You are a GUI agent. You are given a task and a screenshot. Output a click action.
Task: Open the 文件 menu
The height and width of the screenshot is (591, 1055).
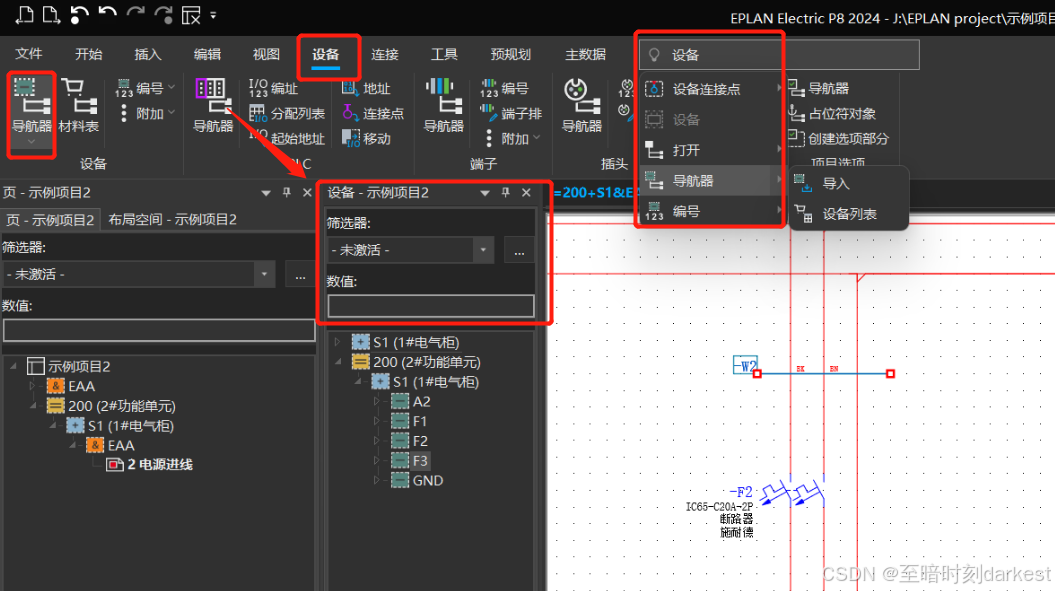[29, 54]
